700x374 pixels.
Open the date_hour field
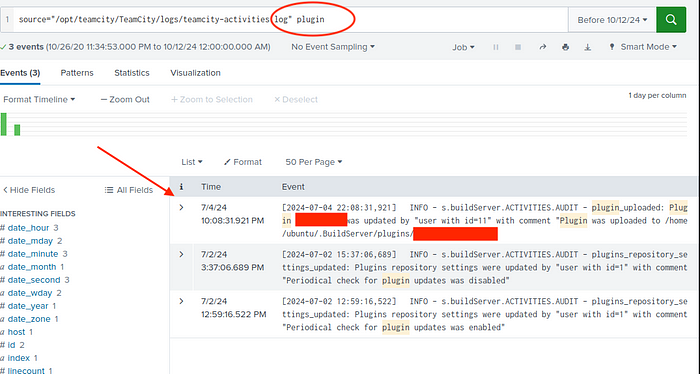pos(28,228)
